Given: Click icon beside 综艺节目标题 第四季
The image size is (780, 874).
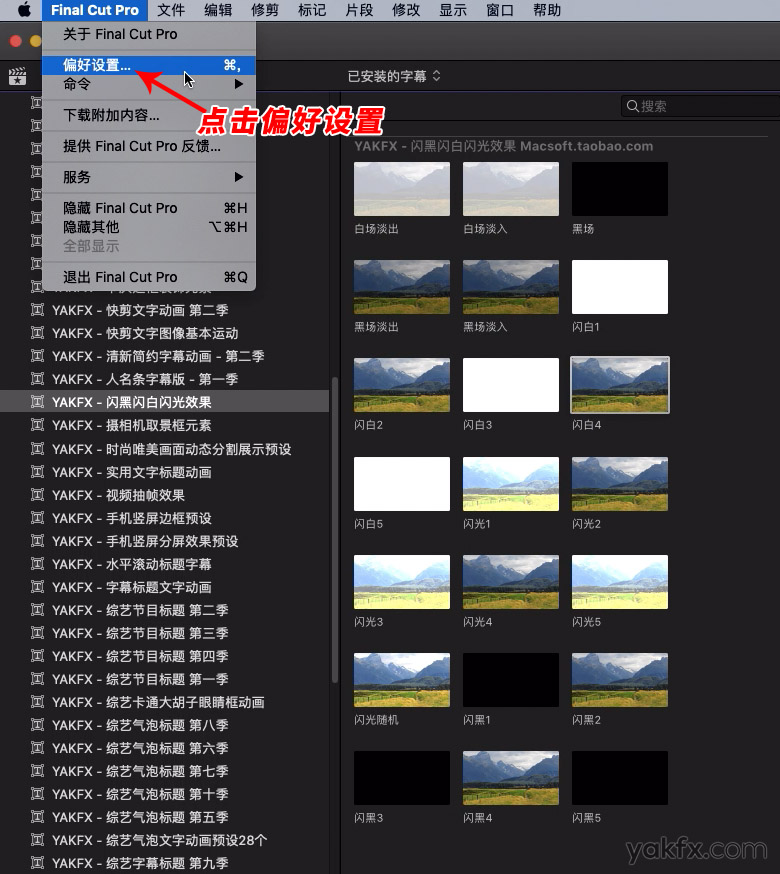Looking at the screenshot, I should coord(37,656).
